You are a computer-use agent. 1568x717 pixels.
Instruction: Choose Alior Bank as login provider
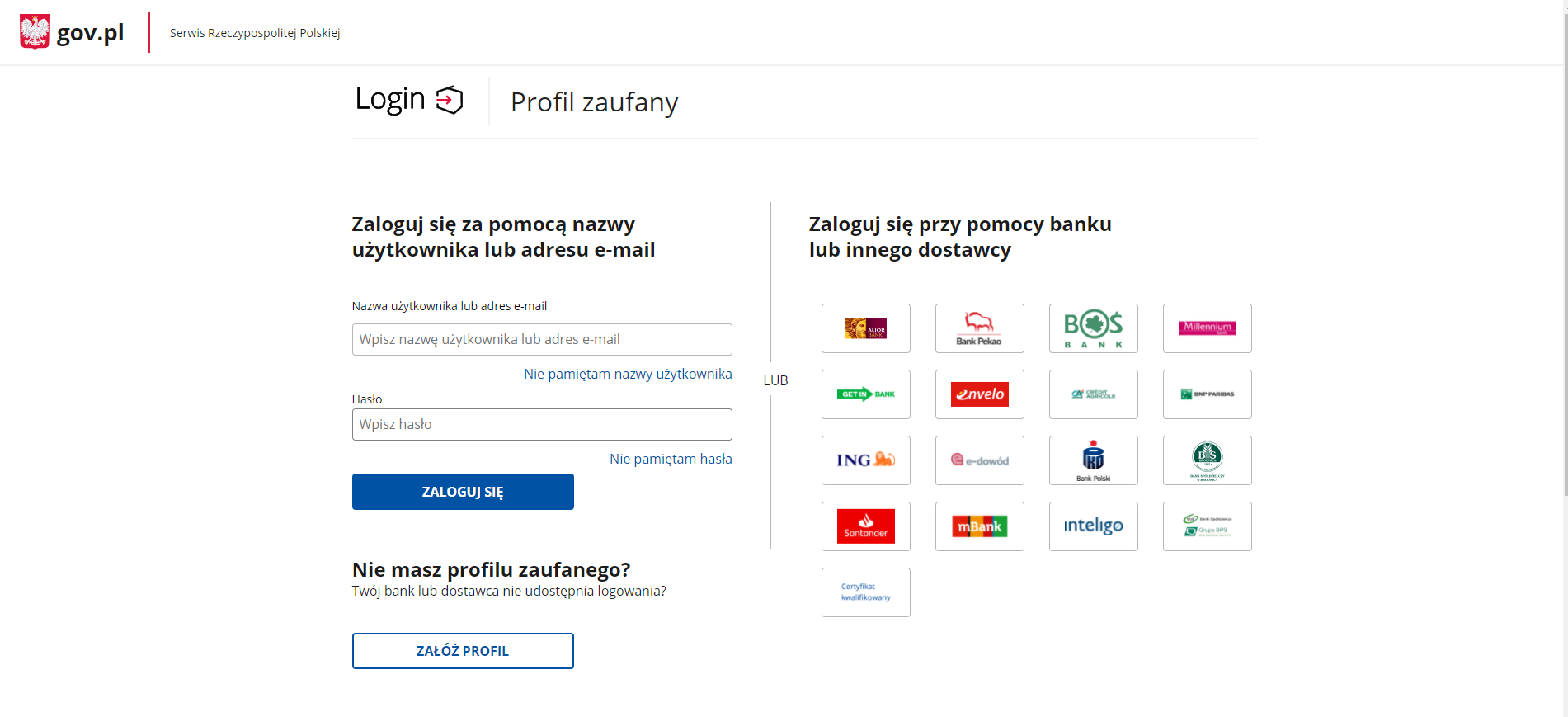click(865, 328)
